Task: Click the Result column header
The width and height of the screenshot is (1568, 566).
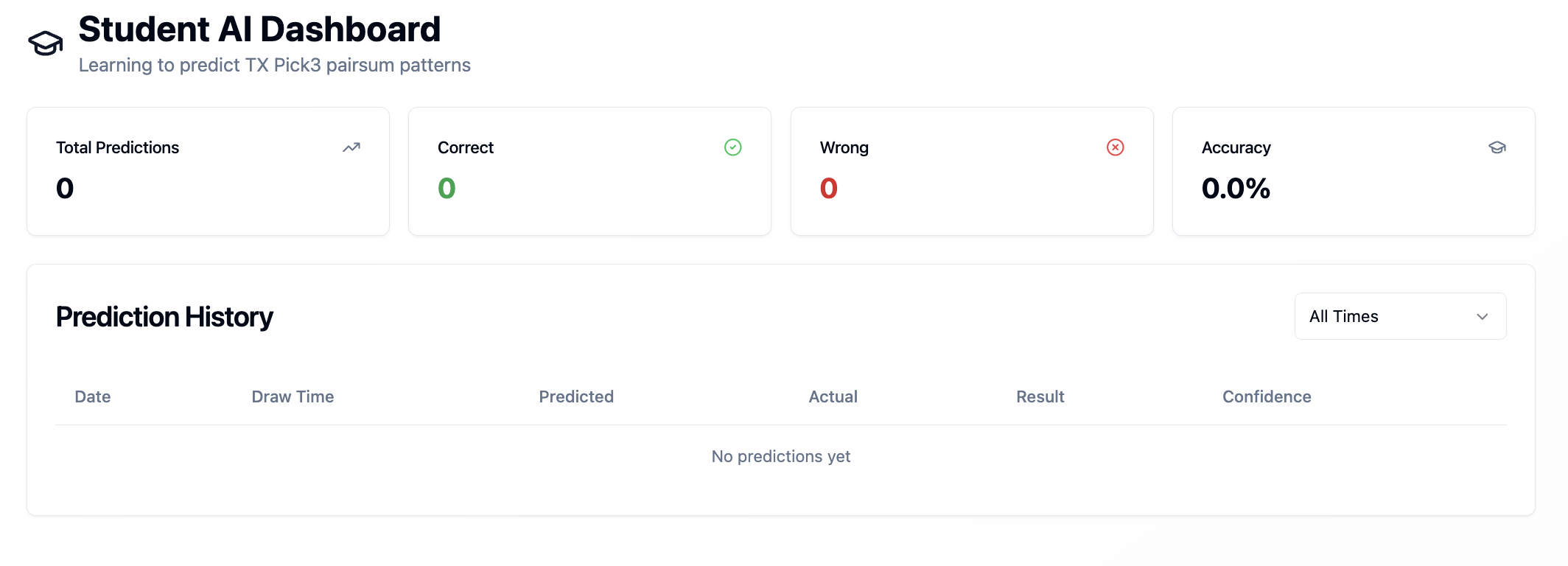Action: tap(1040, 396)
